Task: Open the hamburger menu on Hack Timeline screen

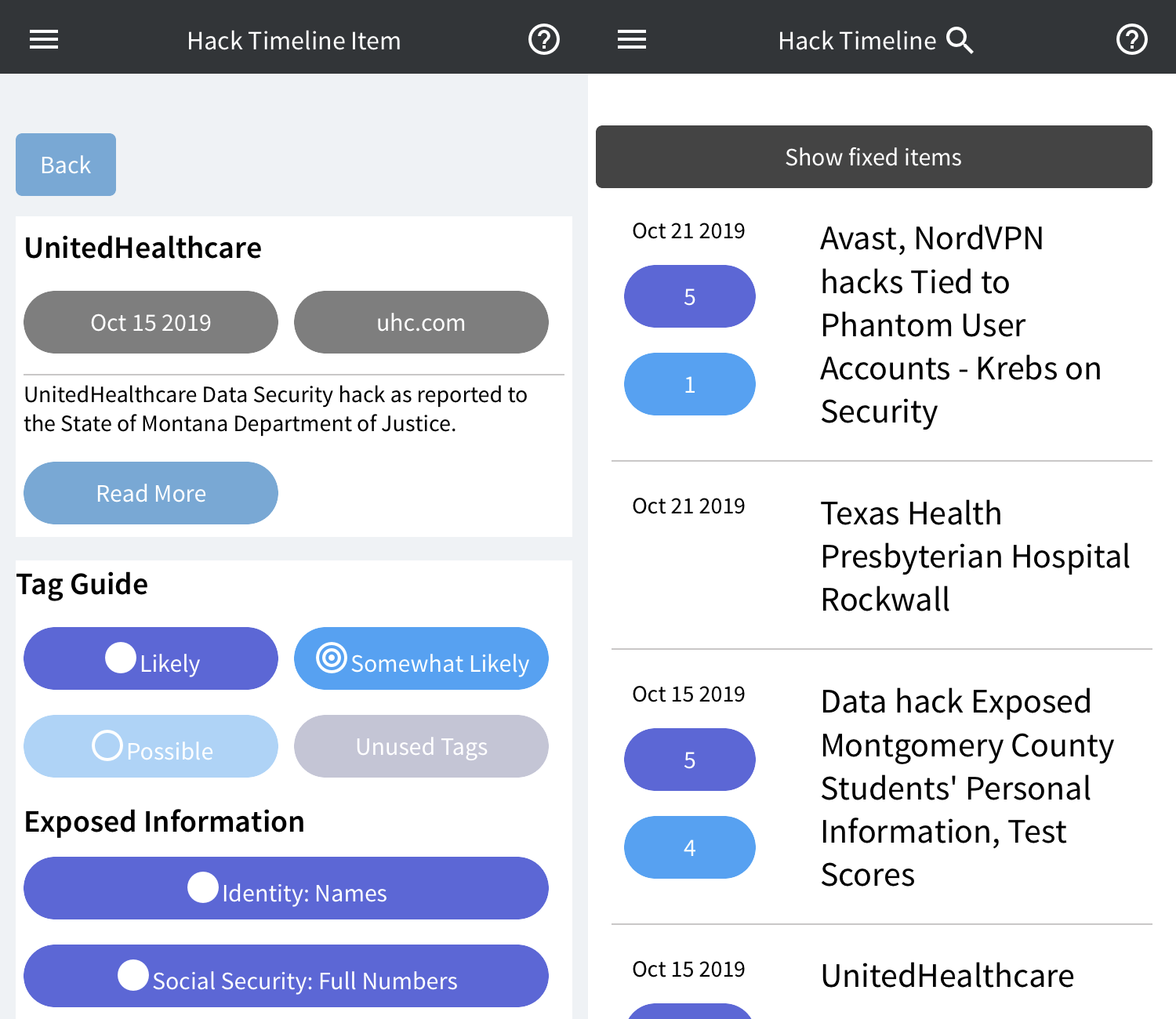Action: tap(632, 39)
